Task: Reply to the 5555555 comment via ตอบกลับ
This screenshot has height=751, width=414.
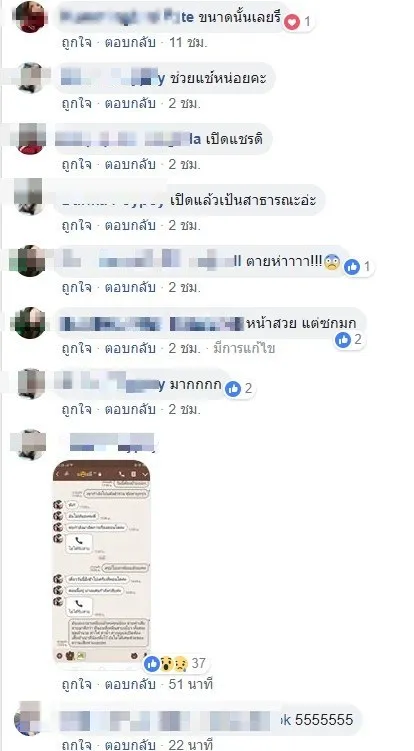Action: coord(130,745)
